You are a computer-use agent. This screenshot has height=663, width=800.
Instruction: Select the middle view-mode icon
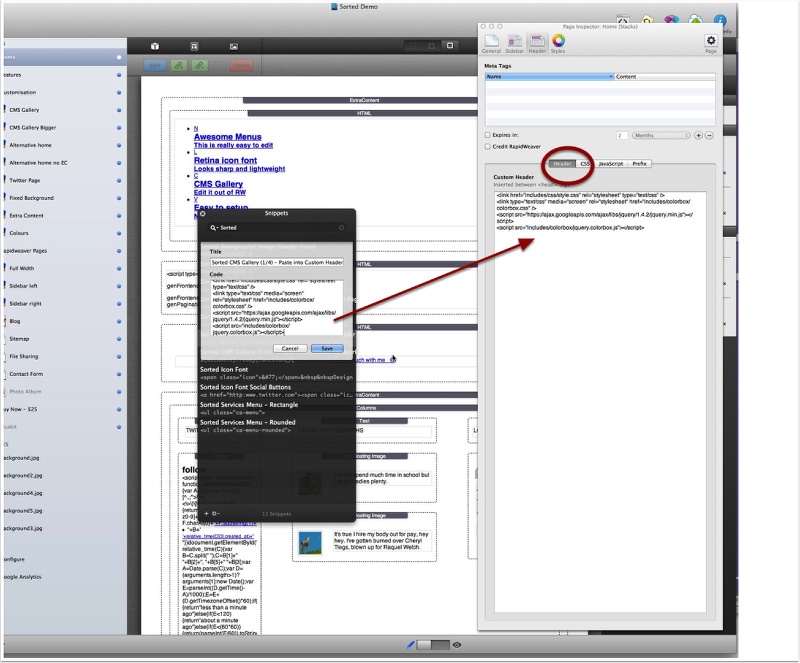coord(431,46)
